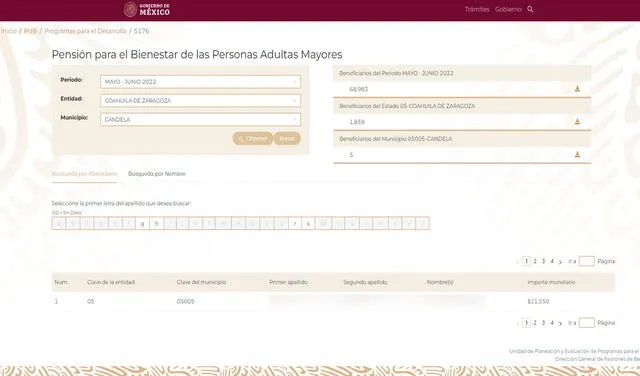Click municipality code 05005 in the table row
Viewport: 640px width, 376px height.
tap(186, 301)
